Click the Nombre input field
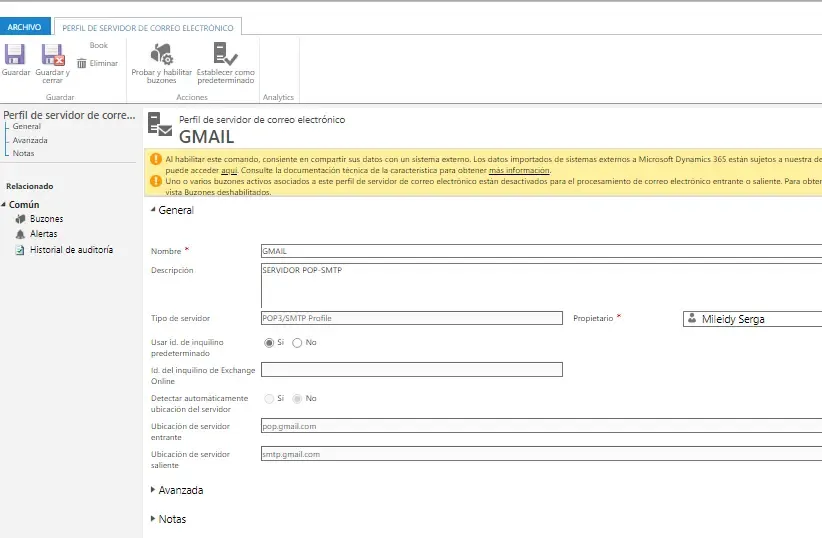 (540, 251)
